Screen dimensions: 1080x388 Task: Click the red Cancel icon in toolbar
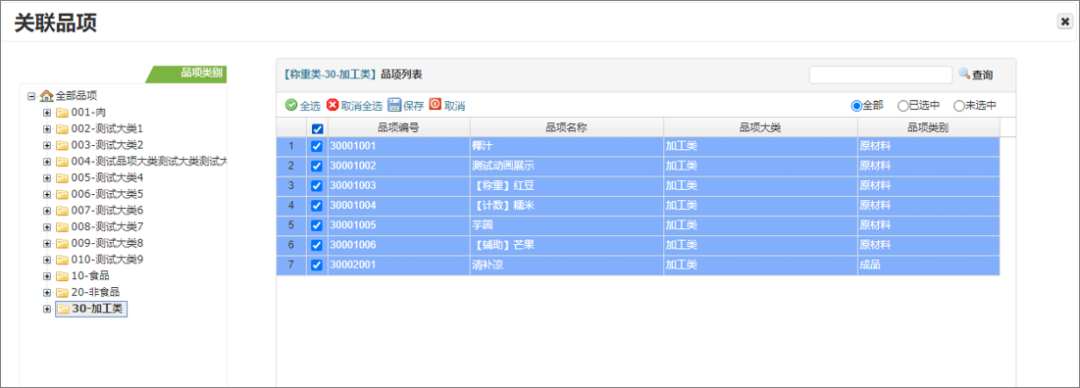[x=435, y=104]
